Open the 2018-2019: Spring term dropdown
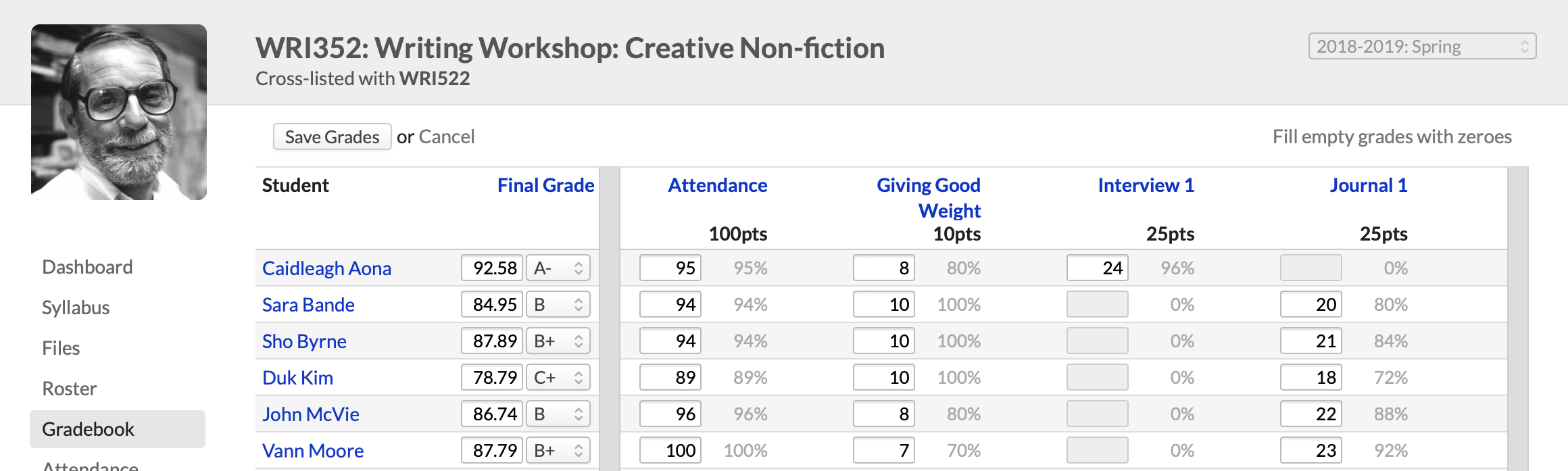This screenshot has width=1568, height=471. (x=1422, y=47)
